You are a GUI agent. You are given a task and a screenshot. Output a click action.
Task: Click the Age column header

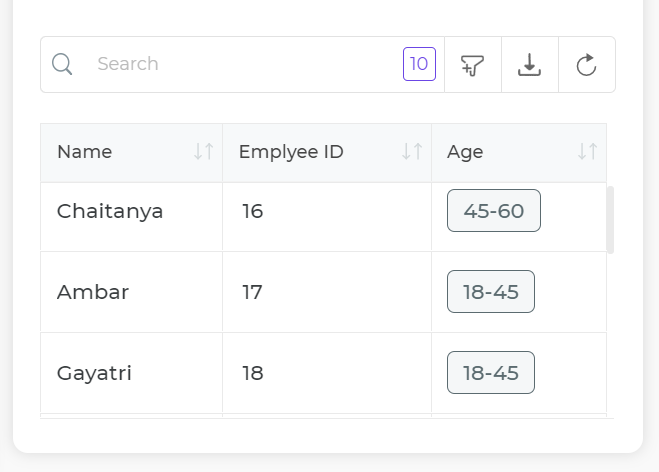pos(465,152)
